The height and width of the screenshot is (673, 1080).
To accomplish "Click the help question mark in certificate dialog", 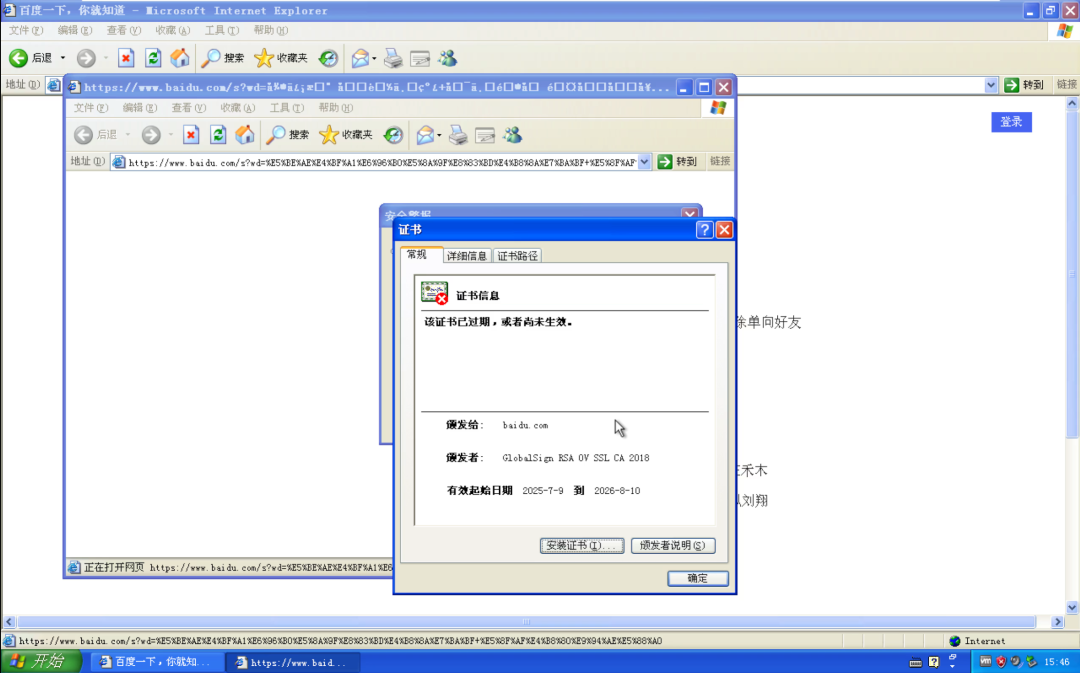I will click(704, 229).
